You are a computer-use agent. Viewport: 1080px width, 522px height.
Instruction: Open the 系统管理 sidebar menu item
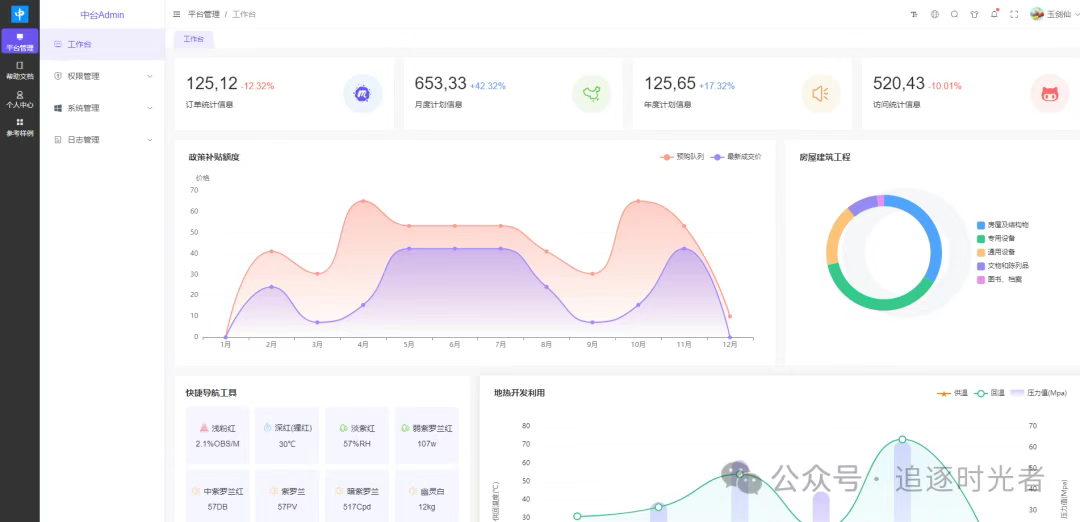(x=103, y=108)
